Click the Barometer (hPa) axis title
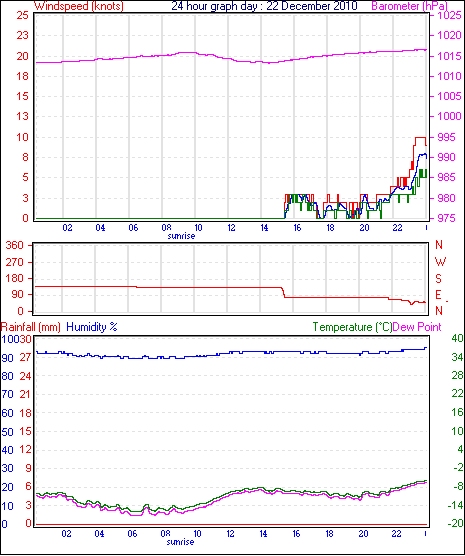 pyautogui.click(x=409, y=6)
